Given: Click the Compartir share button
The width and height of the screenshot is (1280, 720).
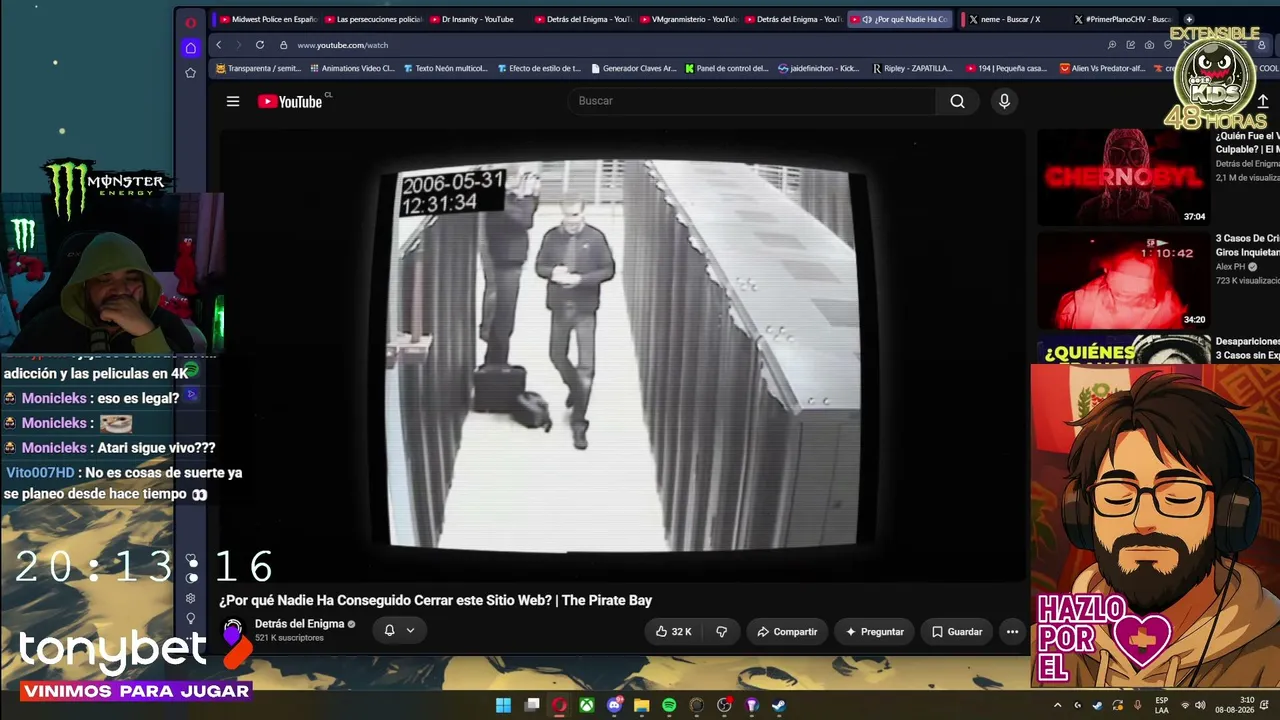Looking at the screenshot, I should point(787,632).
